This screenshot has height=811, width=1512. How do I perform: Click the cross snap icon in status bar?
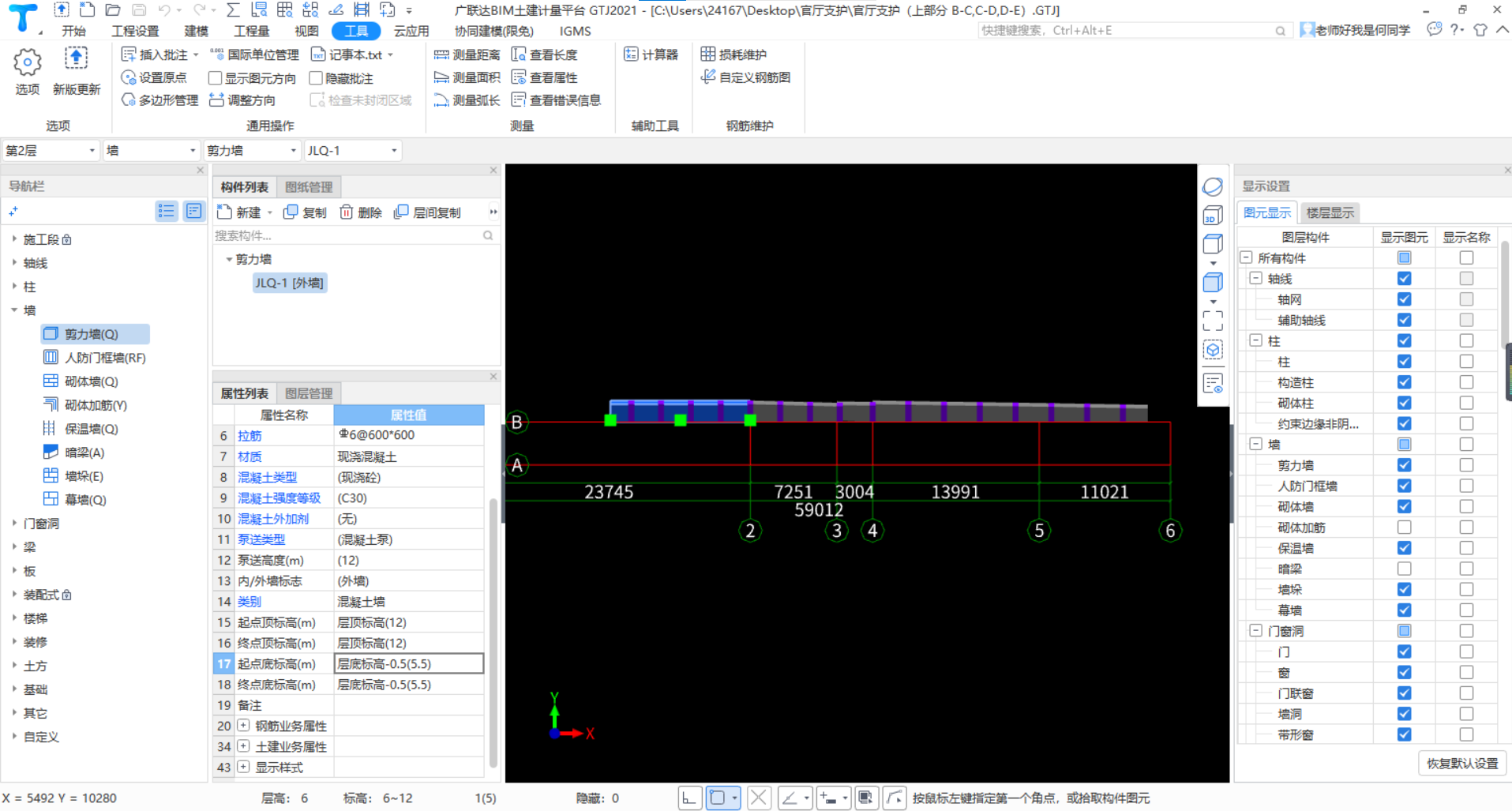759,798
